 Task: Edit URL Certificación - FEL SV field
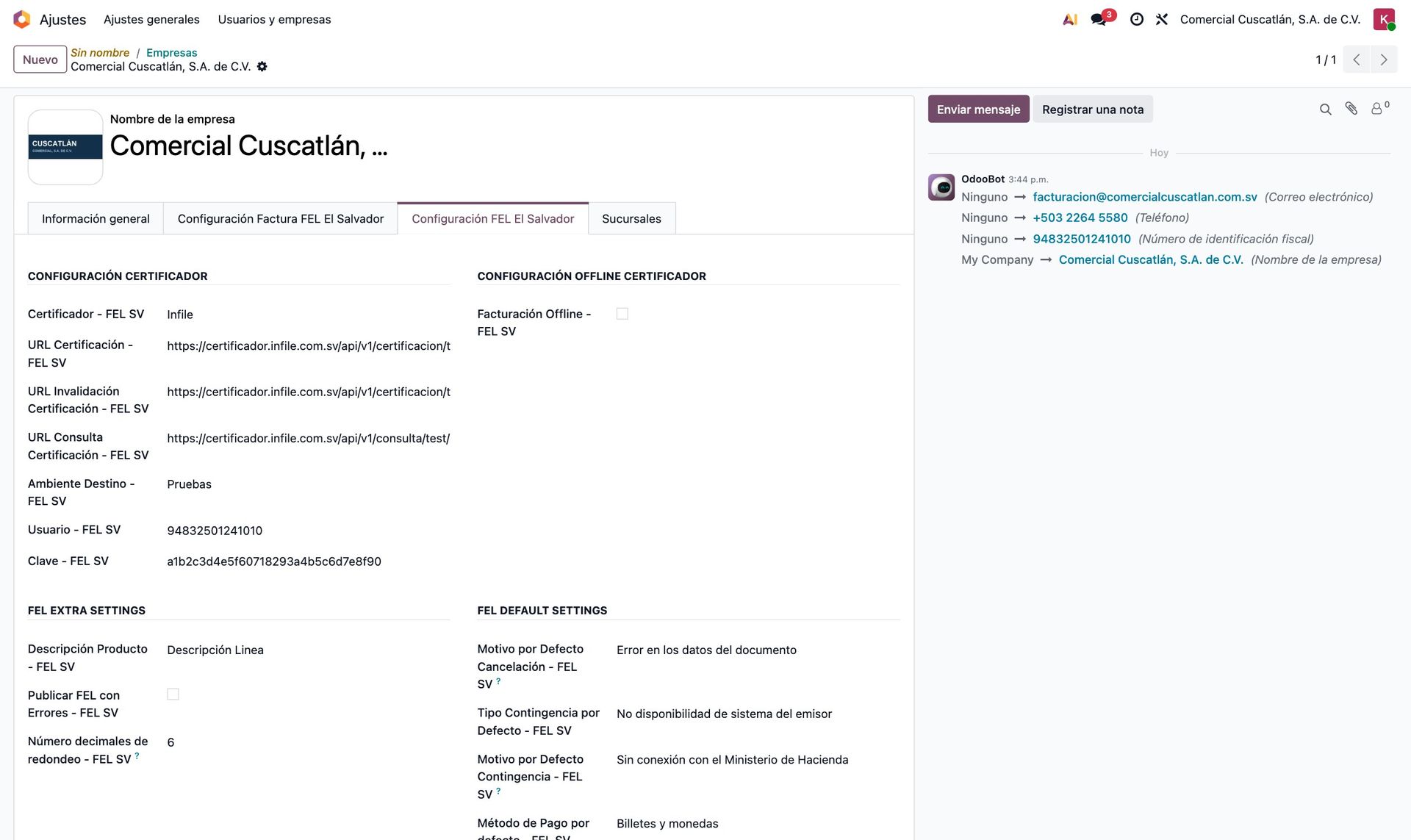click(x=309, y=346)
